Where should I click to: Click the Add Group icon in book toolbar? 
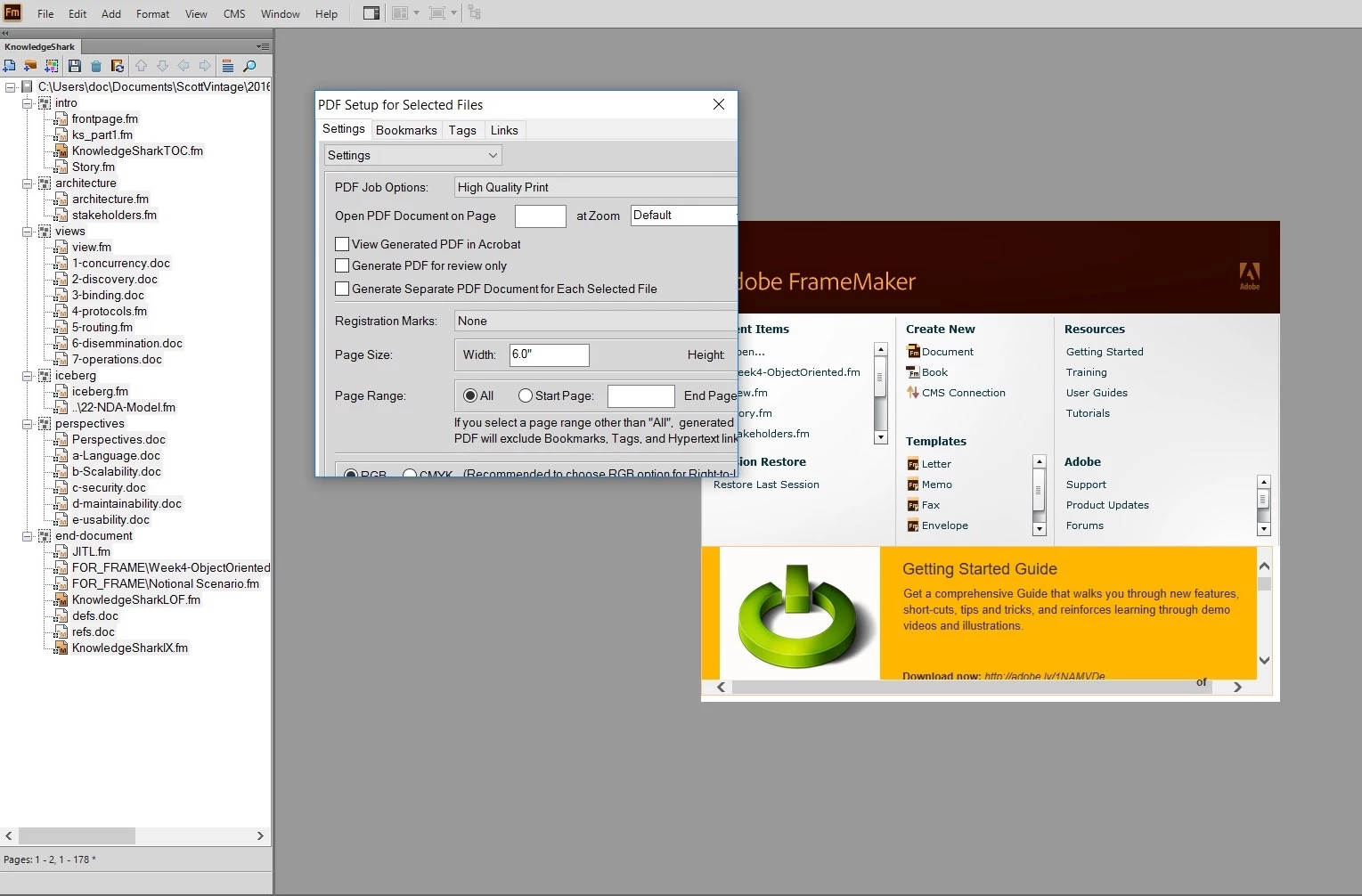pos(52,66)
